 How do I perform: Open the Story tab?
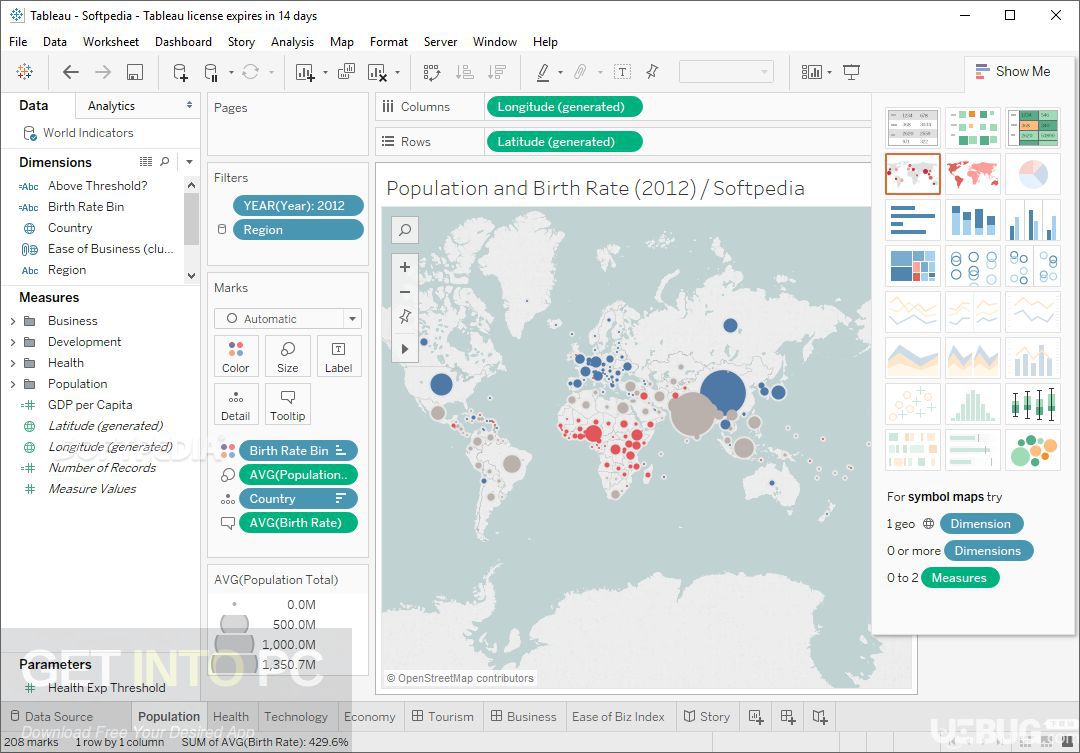pyautogui.click(x=707, y=716)
